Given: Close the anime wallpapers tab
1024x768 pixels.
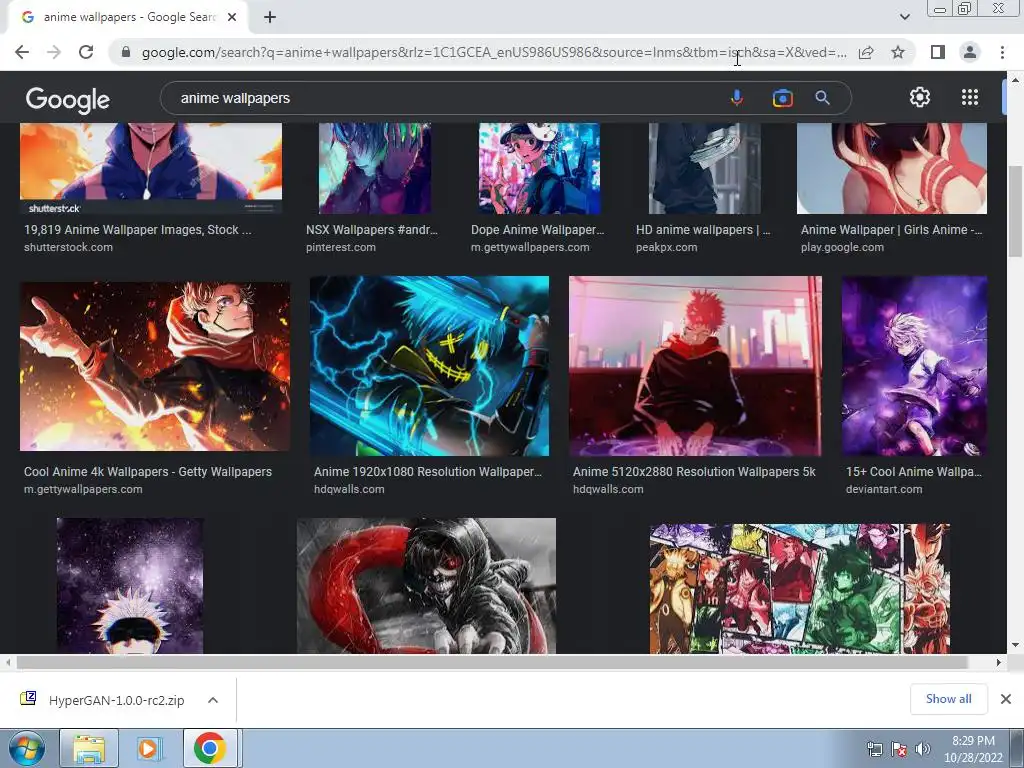Looking at the screenshot, I should tap(232, 18).
